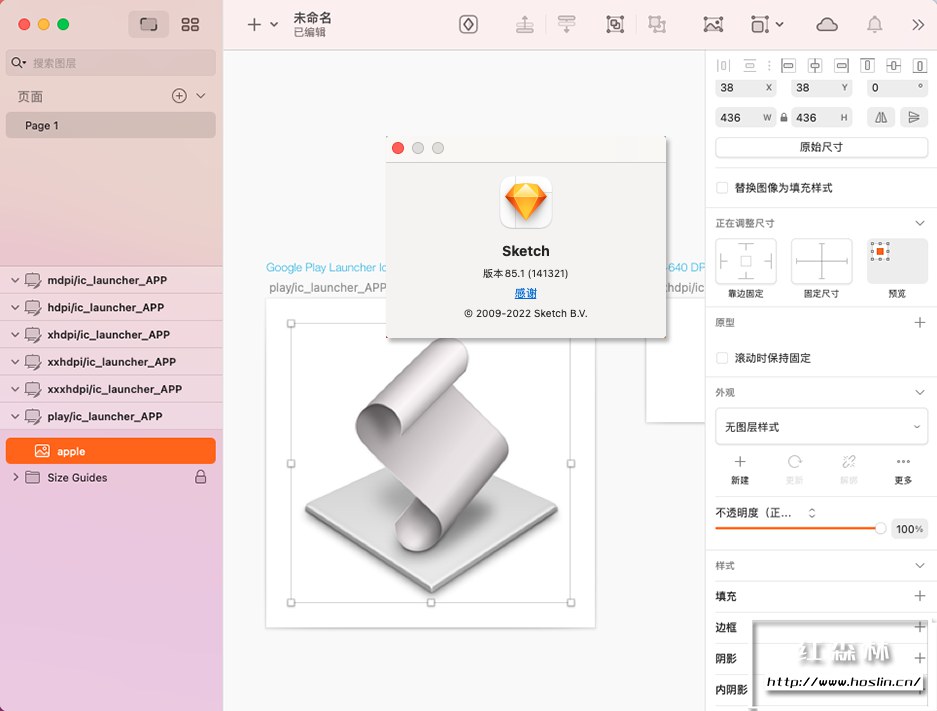Click the Send Backward toolbar icon
937x711 pixels.
tap(566, 24)
